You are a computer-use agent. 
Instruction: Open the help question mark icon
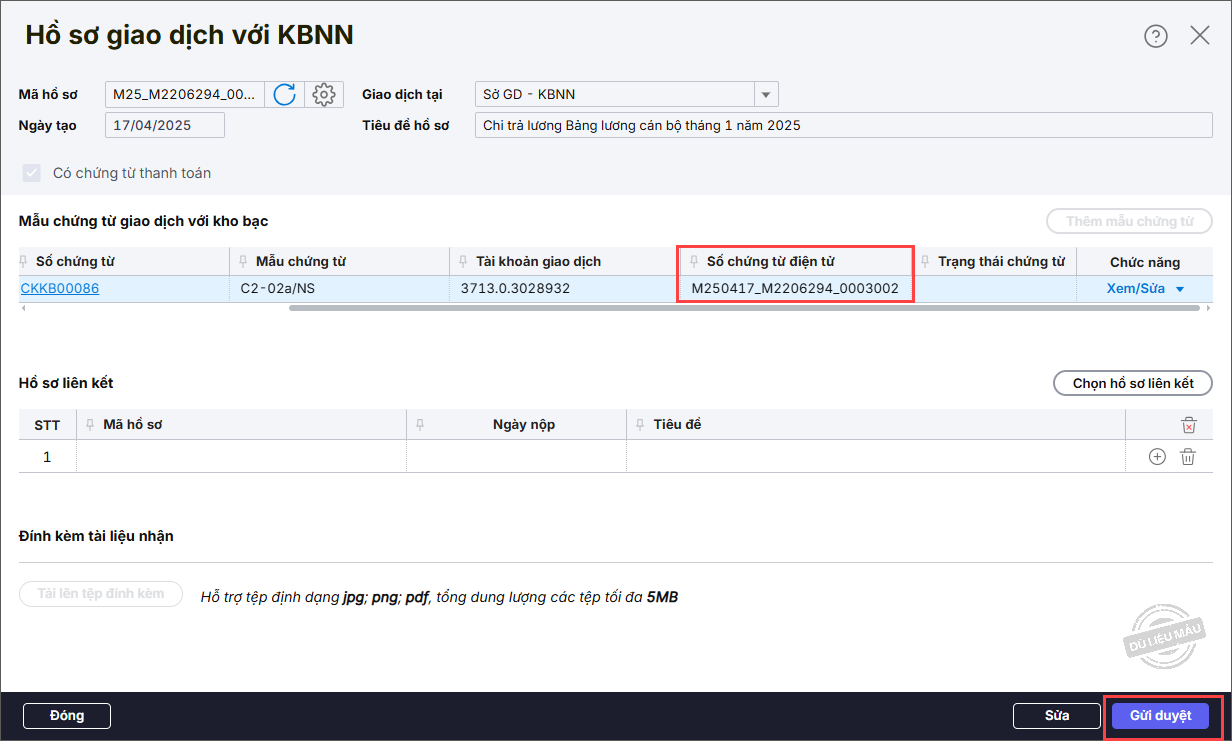pyautogui.click(x=1155, y=37)
